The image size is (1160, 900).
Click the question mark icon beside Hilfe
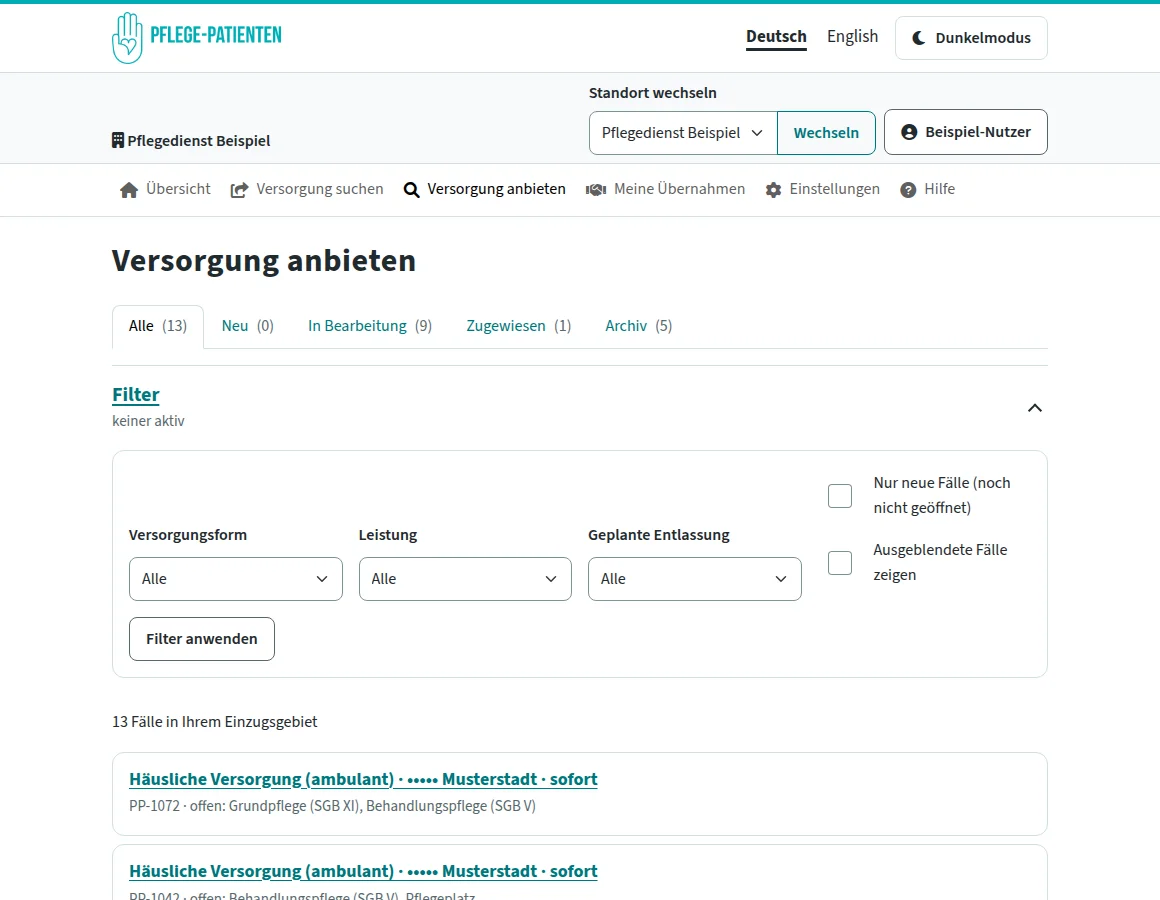[908, 190]
